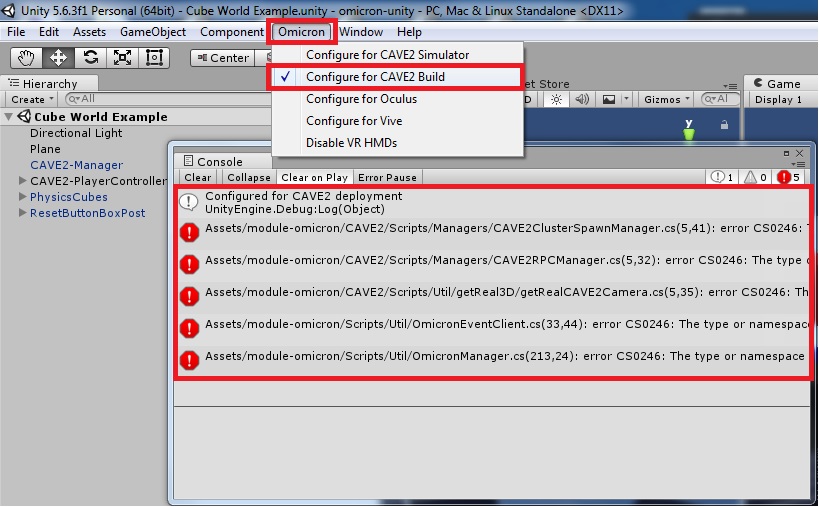This screenshot has width=819, height=507.
Task: Click the scene view search field
Action: [721, 99]
